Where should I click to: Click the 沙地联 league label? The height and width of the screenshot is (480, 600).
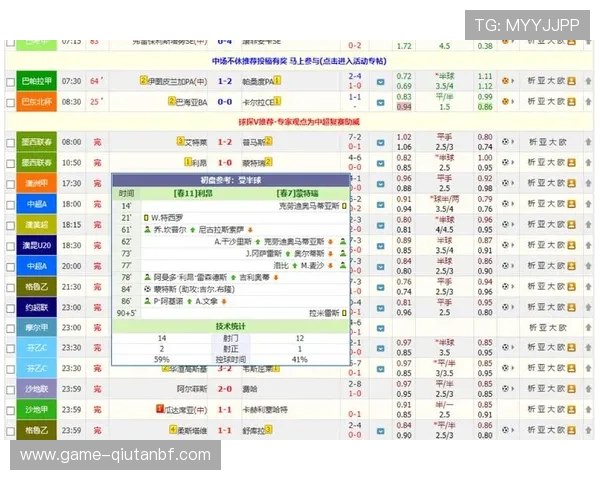point(36,389)
